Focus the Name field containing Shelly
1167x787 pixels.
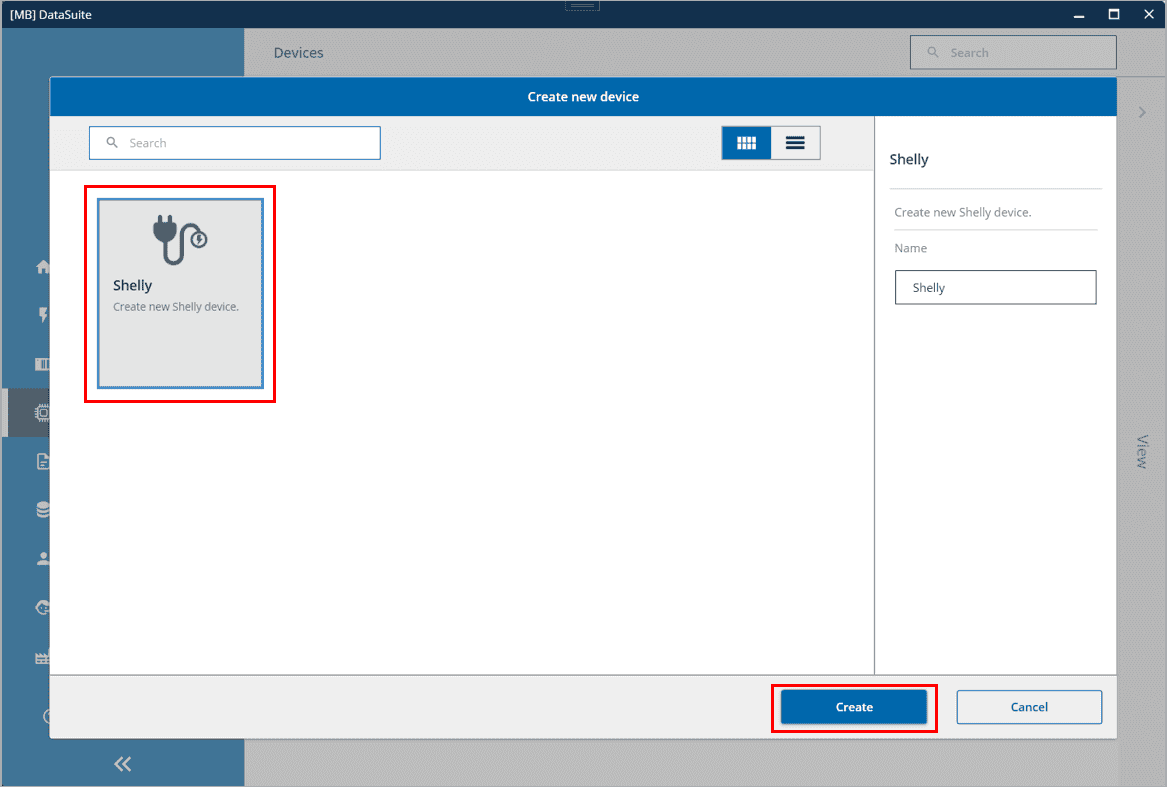[995, 287]
